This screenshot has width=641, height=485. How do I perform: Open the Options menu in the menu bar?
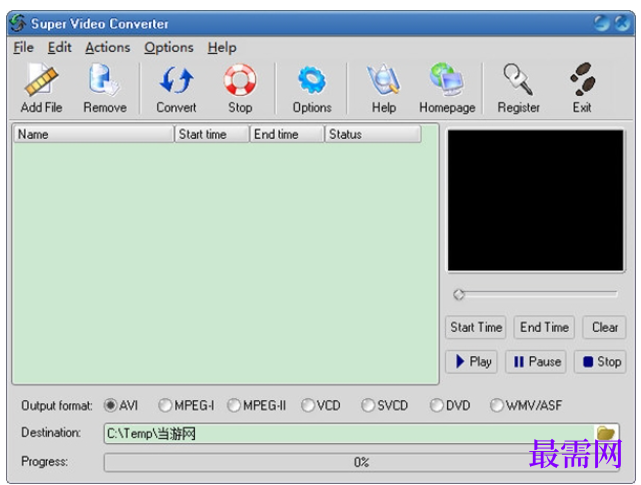coord(168,47)
